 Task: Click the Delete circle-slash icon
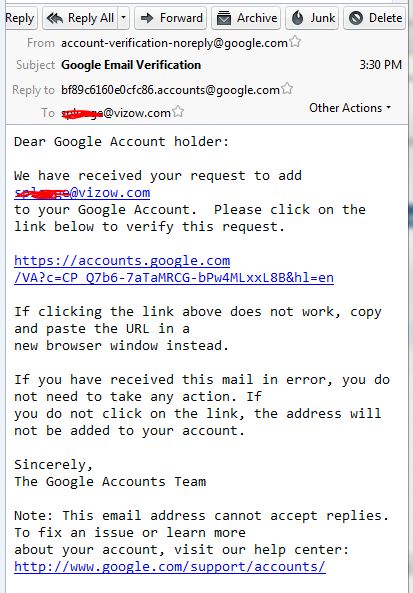[356, 18]
